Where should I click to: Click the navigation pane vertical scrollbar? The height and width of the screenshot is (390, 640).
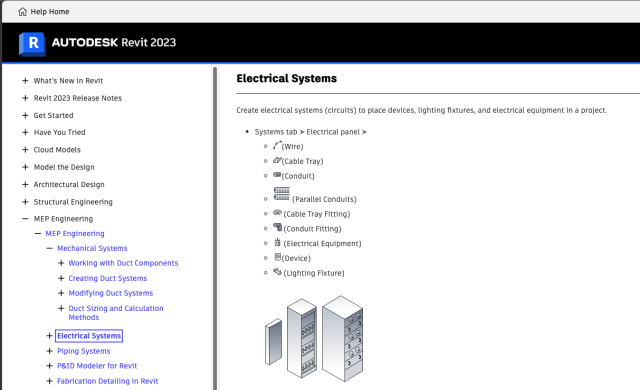(215, 228)
